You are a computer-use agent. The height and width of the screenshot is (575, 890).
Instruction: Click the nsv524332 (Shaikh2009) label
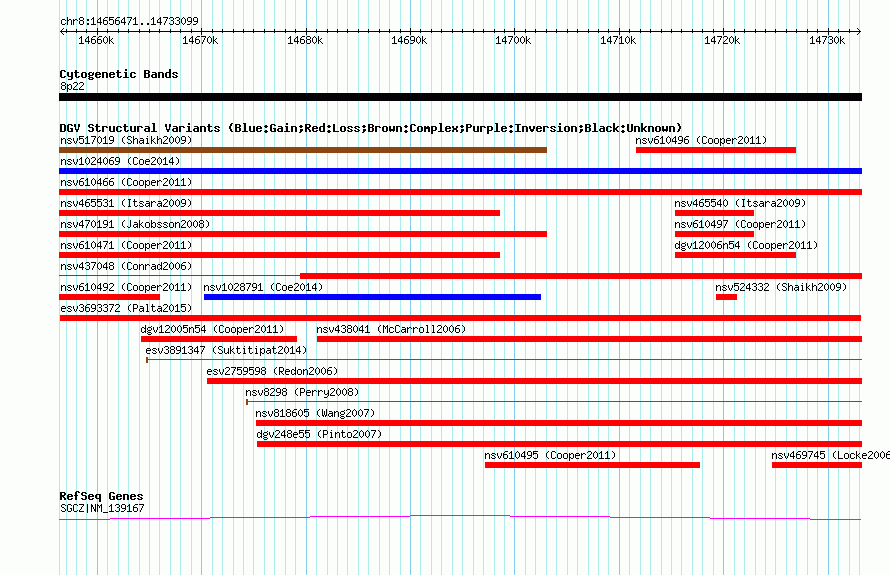click(781, 287)
